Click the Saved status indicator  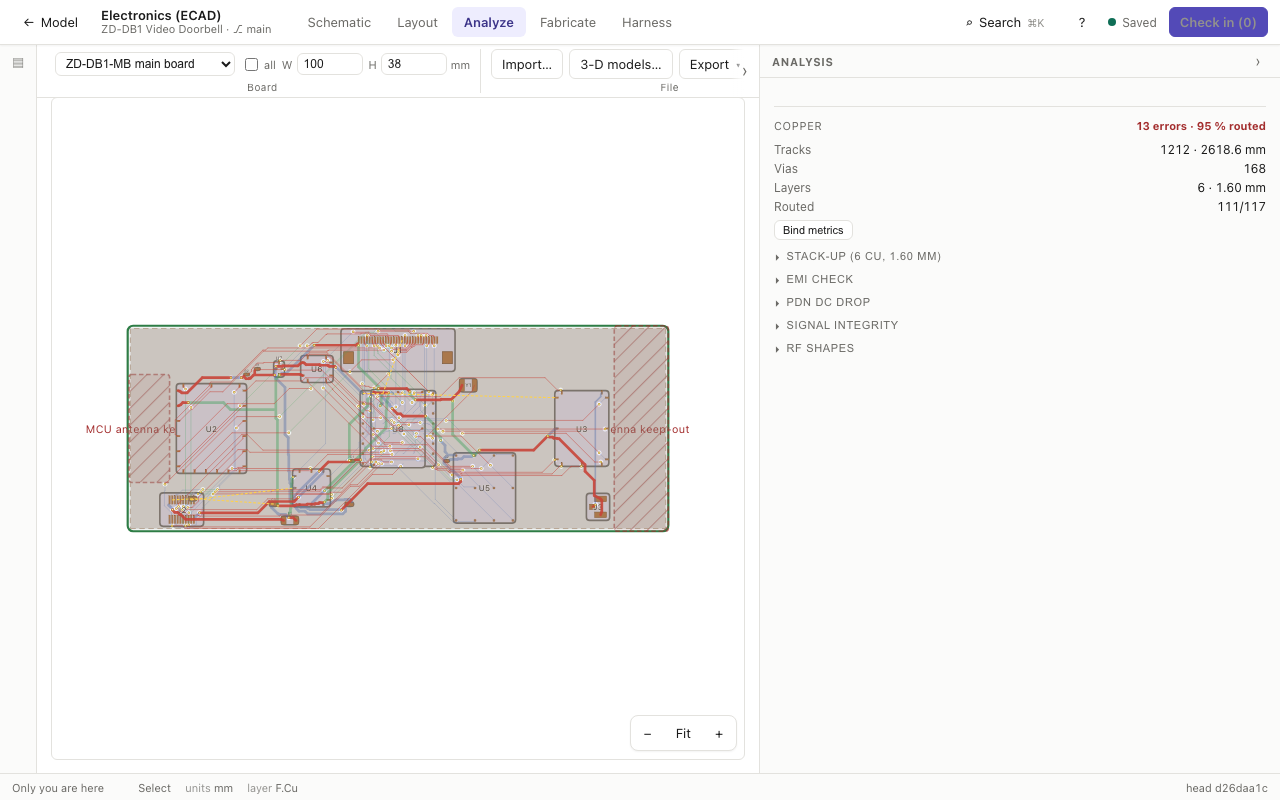coord(1132,22)
